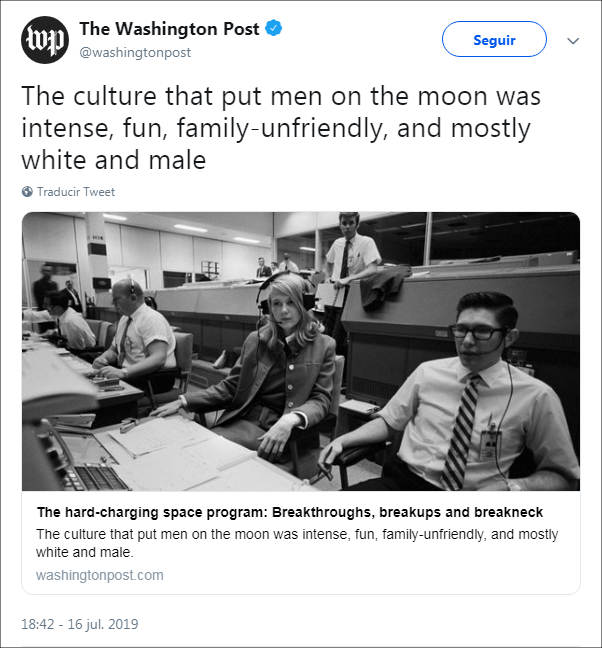Click the @washingtonpost handle

[x=135, y=52]
